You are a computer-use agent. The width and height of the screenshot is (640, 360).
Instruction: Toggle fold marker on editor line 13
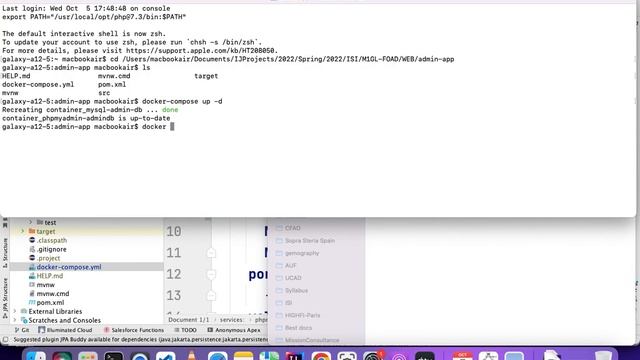click(x=211, y=296)
